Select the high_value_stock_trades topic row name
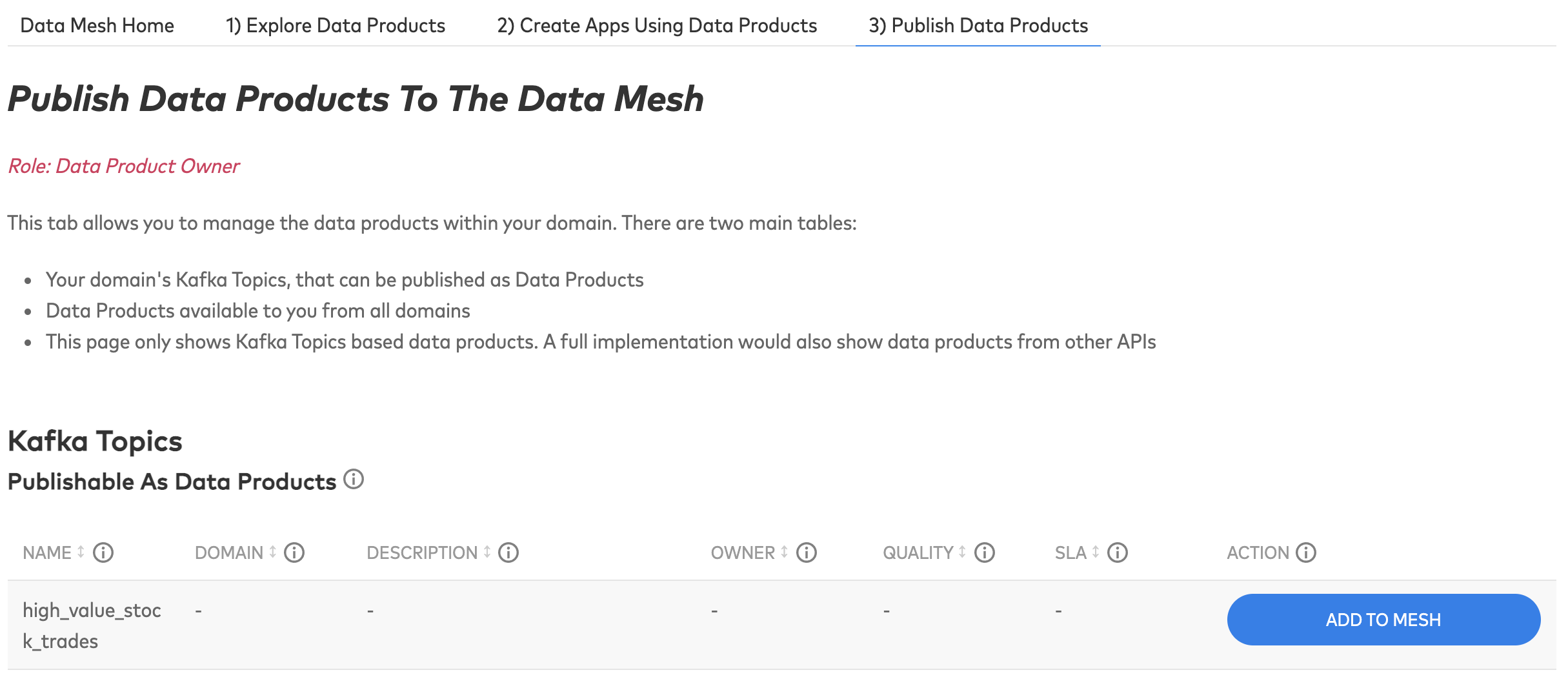Screen dimensions: 1568x679 click(x=92, y=625)
